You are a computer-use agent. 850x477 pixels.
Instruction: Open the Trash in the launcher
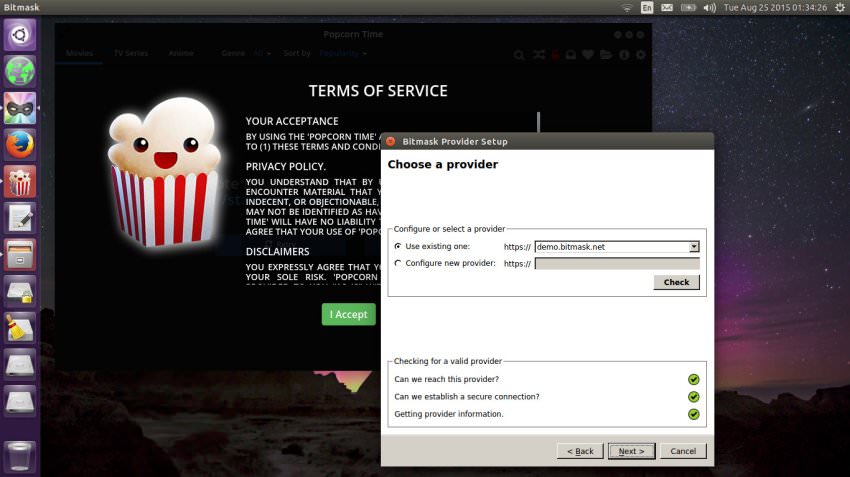(20, 456)
